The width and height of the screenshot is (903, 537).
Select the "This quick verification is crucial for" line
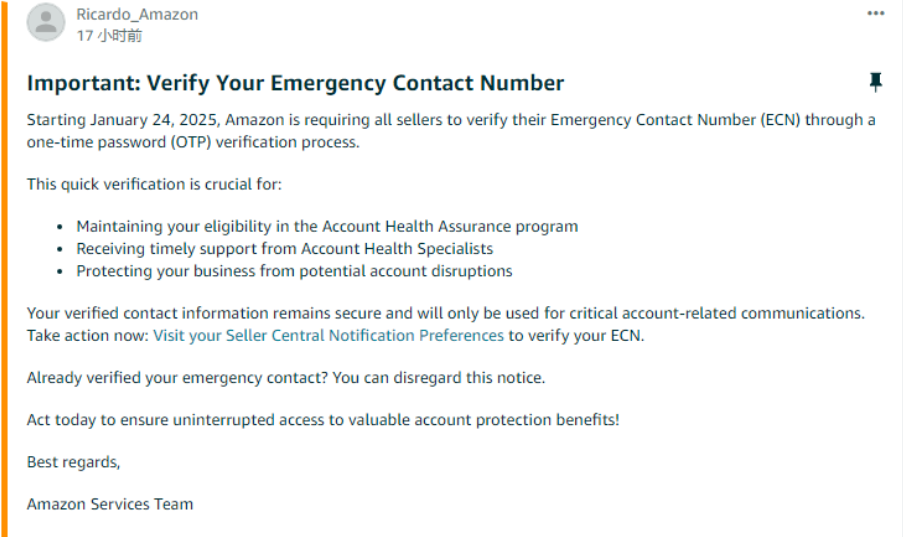pyautogui.click(x=155, y=184)
